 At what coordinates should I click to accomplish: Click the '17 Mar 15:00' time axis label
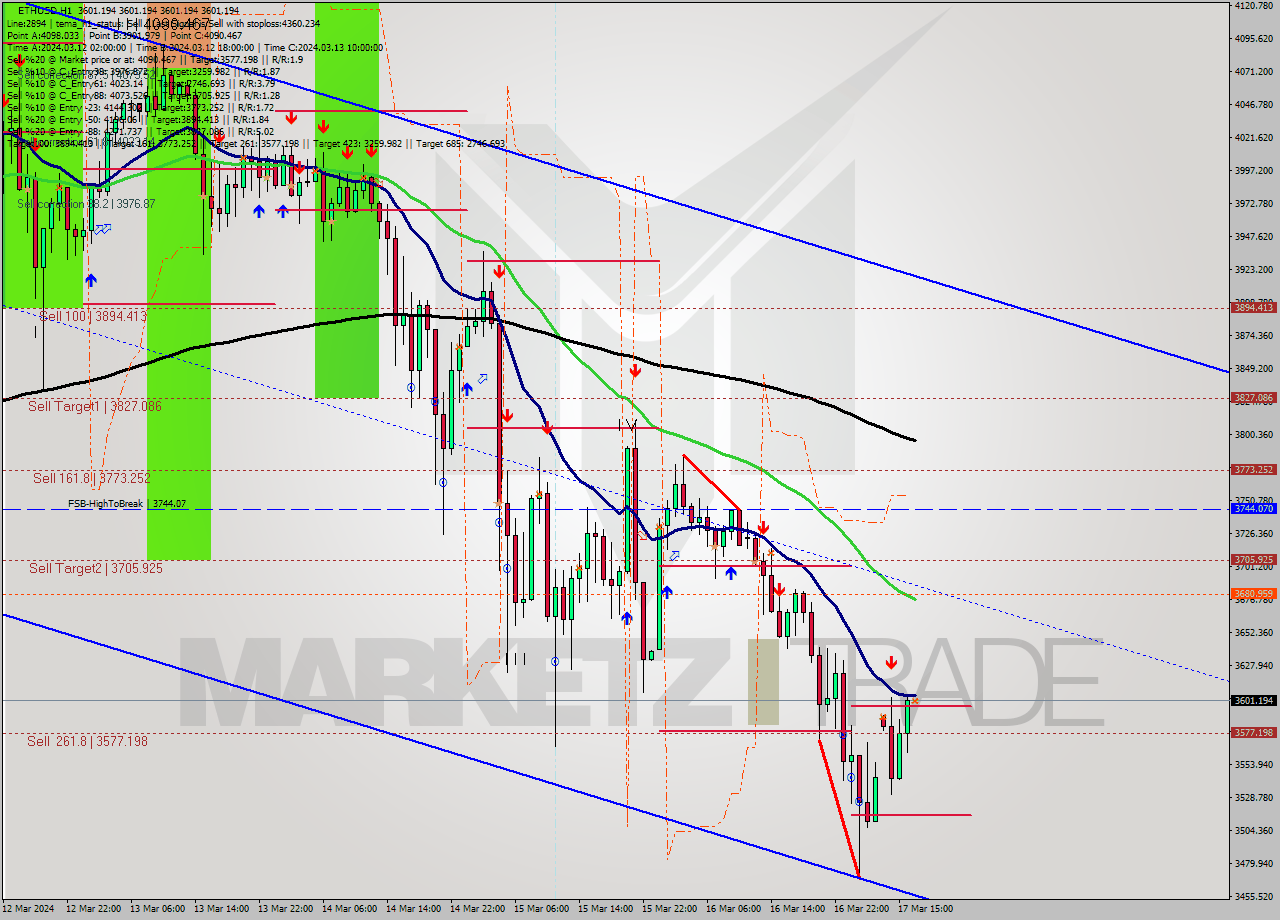click(926, 909)
